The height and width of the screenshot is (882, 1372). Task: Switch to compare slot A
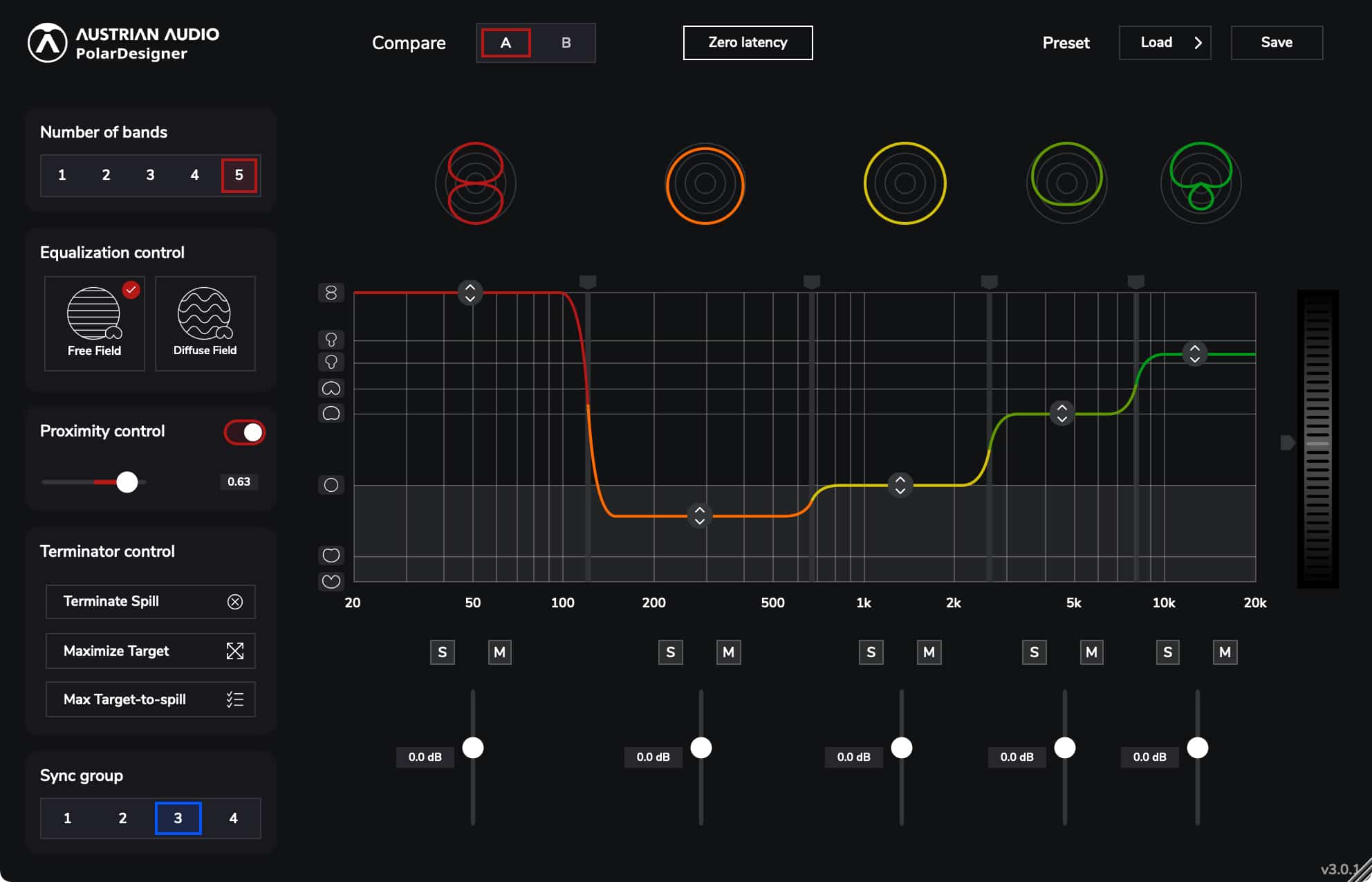tap(506, 43)
